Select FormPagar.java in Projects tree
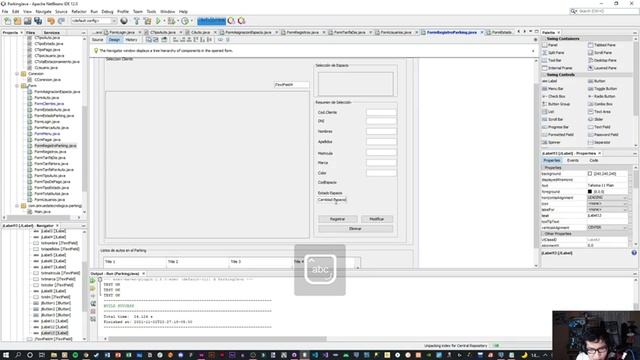The width and height of the screenshot is (640, 360). [47, 140]
